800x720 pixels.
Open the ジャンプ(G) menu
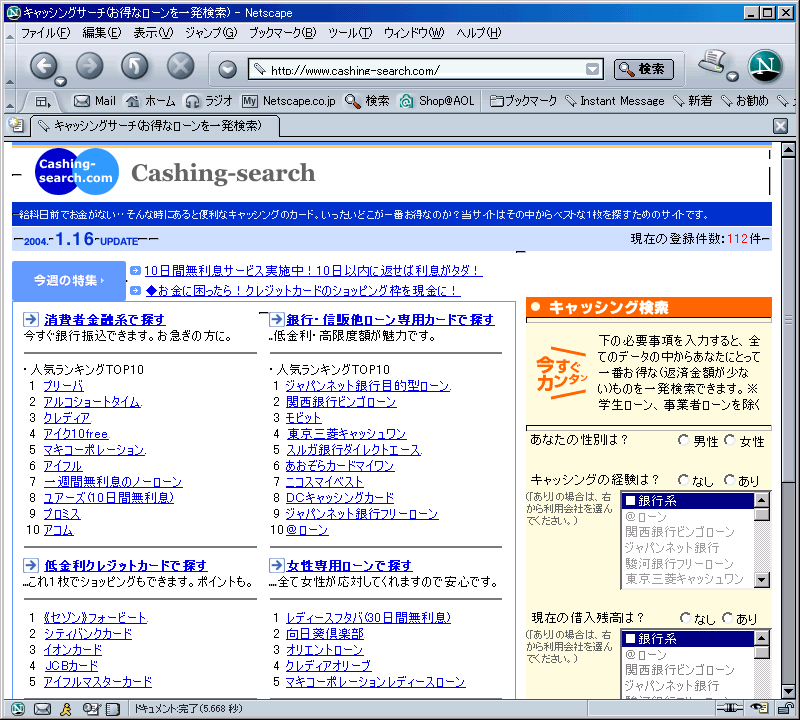click(211, 33)
